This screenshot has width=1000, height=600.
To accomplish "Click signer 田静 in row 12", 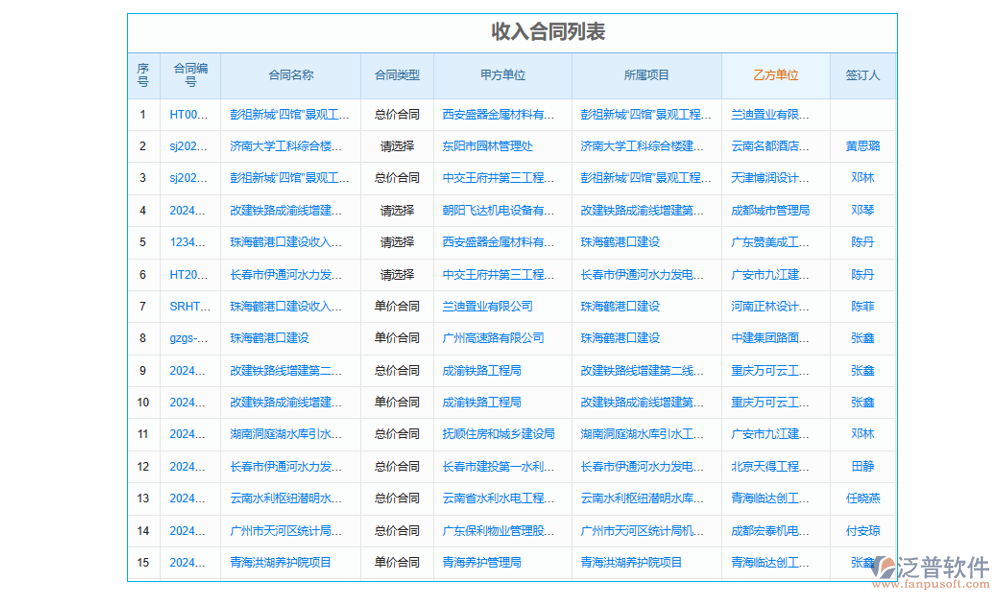I will point(862,466).
